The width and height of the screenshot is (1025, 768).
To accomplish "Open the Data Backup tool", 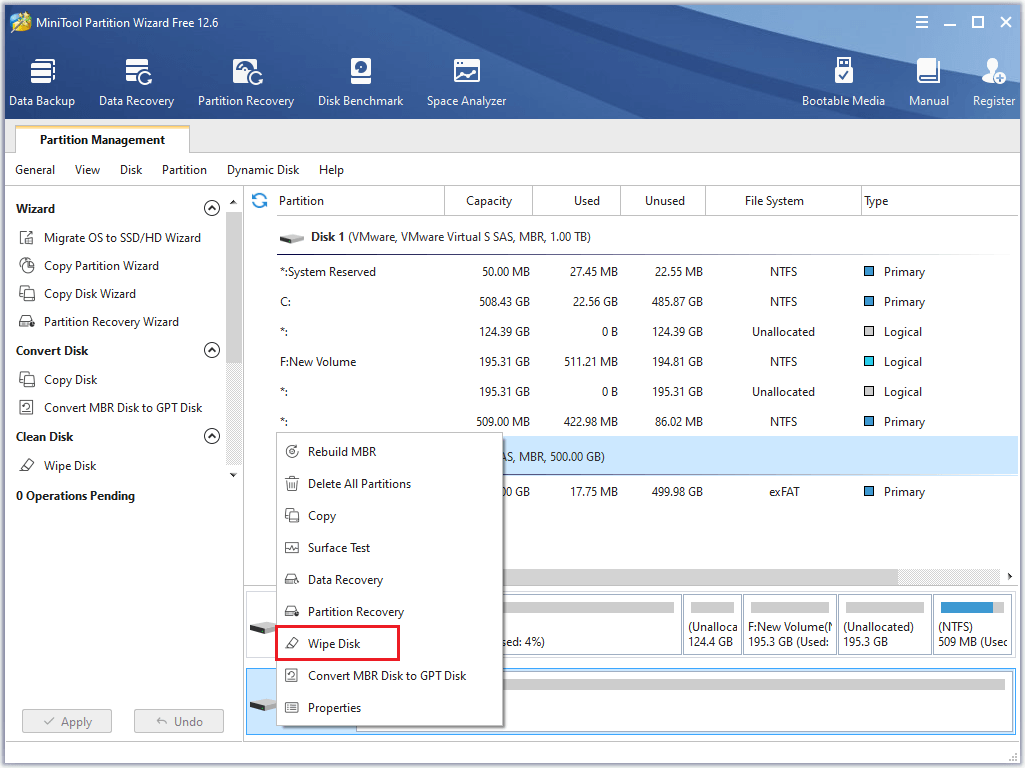I will point(42,82).
